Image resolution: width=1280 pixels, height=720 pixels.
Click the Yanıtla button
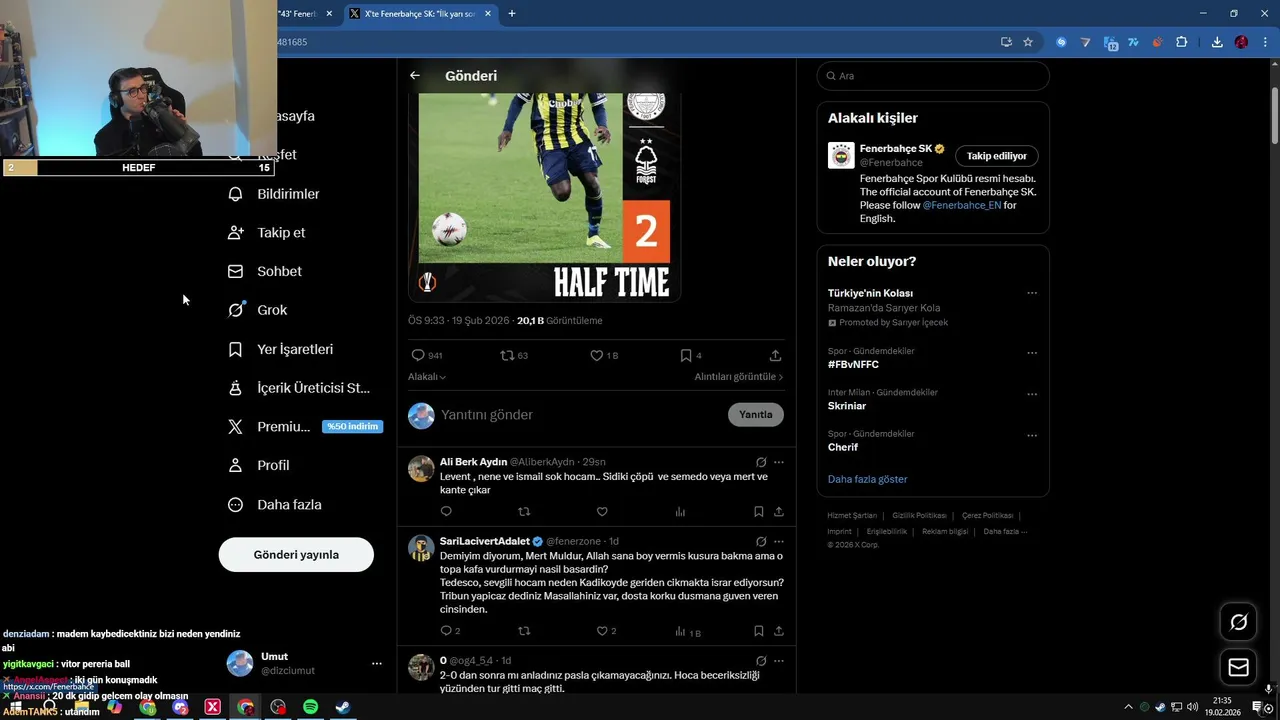(756, 415)
